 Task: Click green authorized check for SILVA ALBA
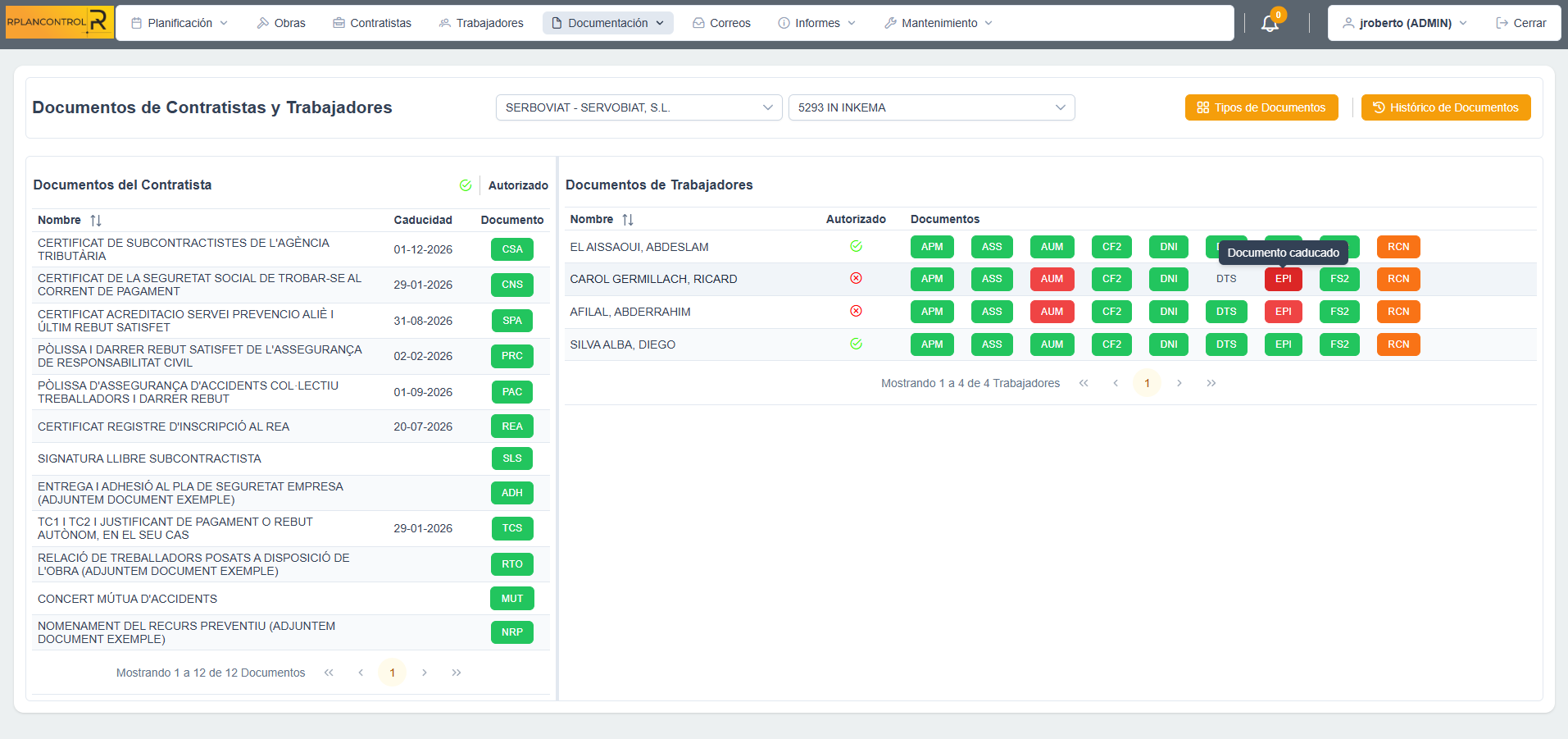tap(856, 344)
